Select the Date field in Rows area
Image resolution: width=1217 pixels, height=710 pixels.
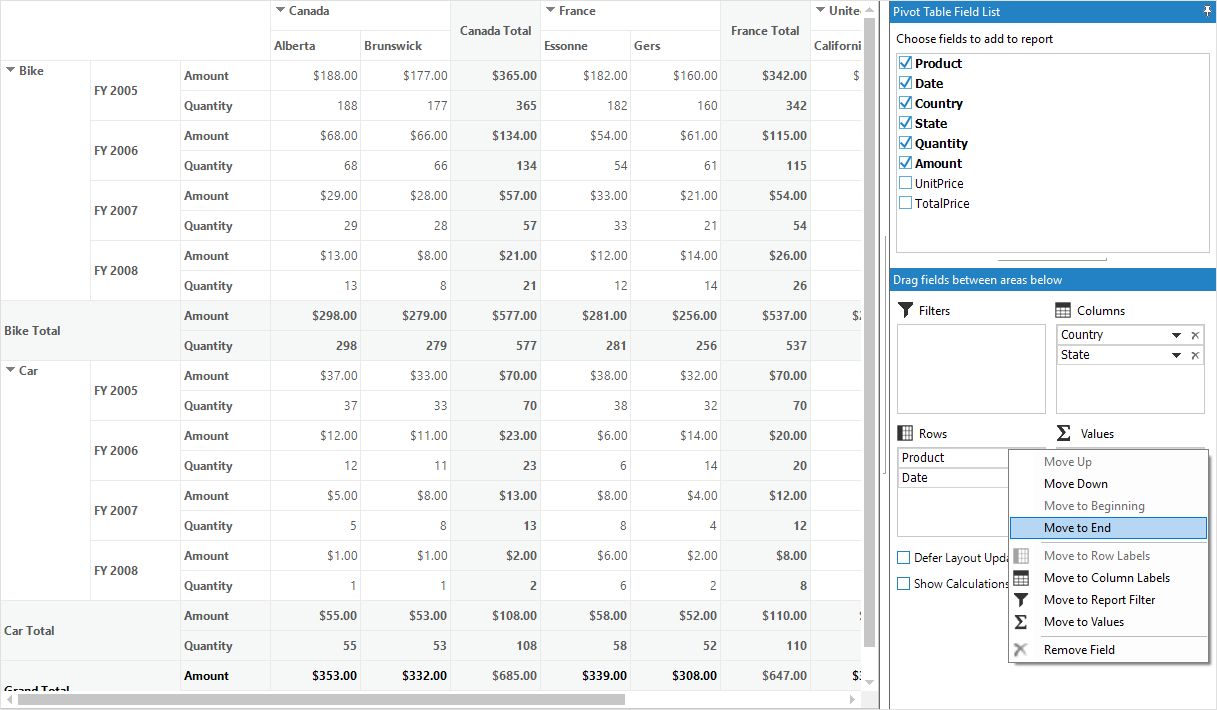click(x=953, y=478)
